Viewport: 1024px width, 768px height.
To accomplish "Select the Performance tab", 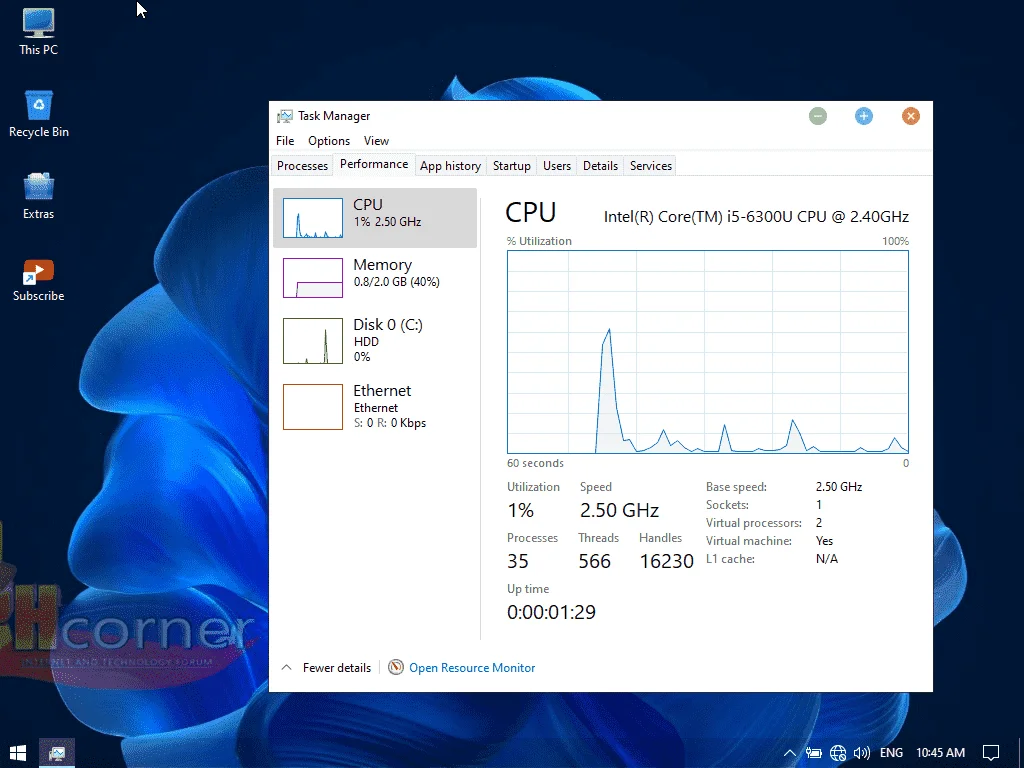I will [x=374, y=164].
